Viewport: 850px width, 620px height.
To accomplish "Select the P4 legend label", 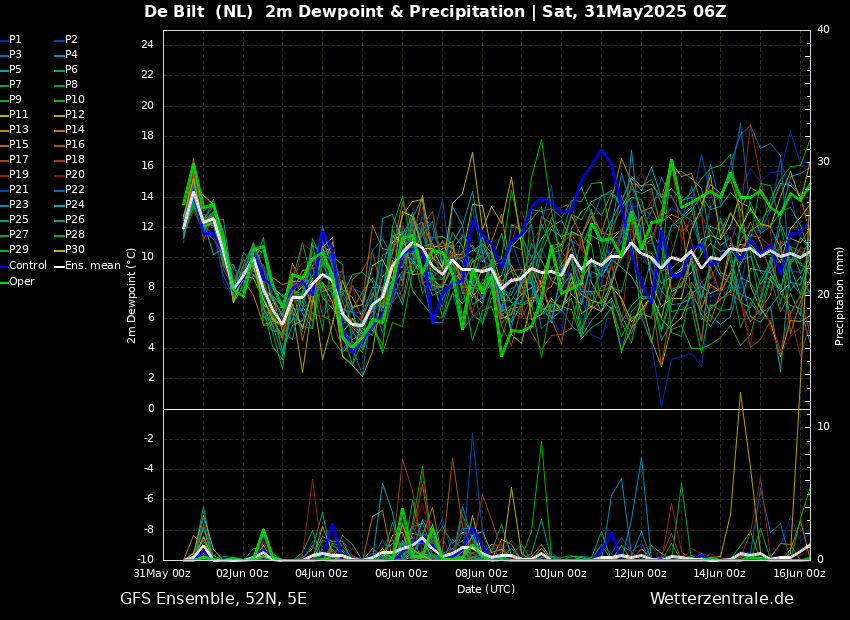I will point(67,54).
